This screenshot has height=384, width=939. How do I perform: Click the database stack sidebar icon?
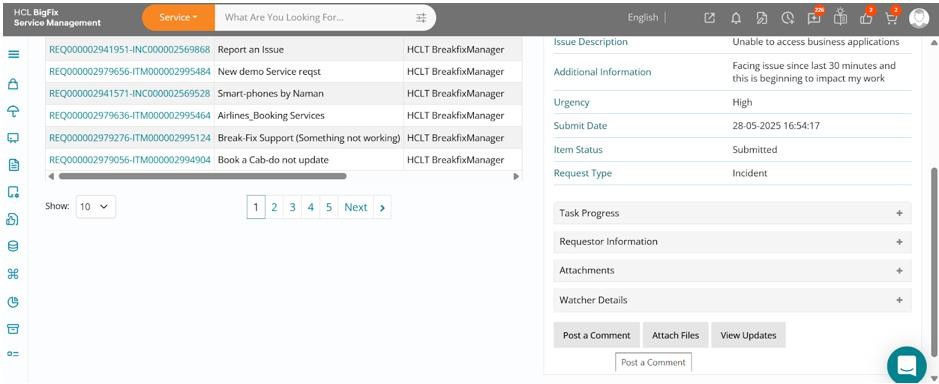[13, 246]
